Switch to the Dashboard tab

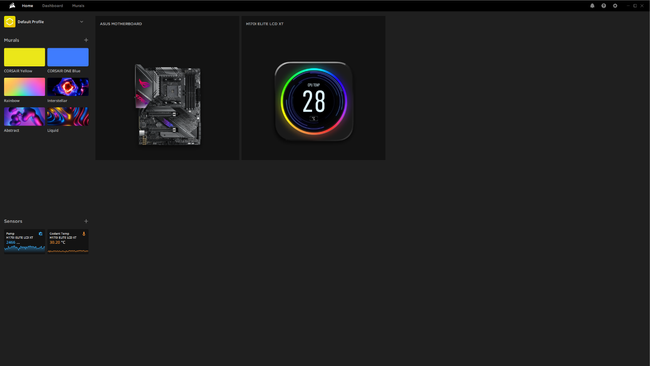pyautogui.click(x=53, y=6)
